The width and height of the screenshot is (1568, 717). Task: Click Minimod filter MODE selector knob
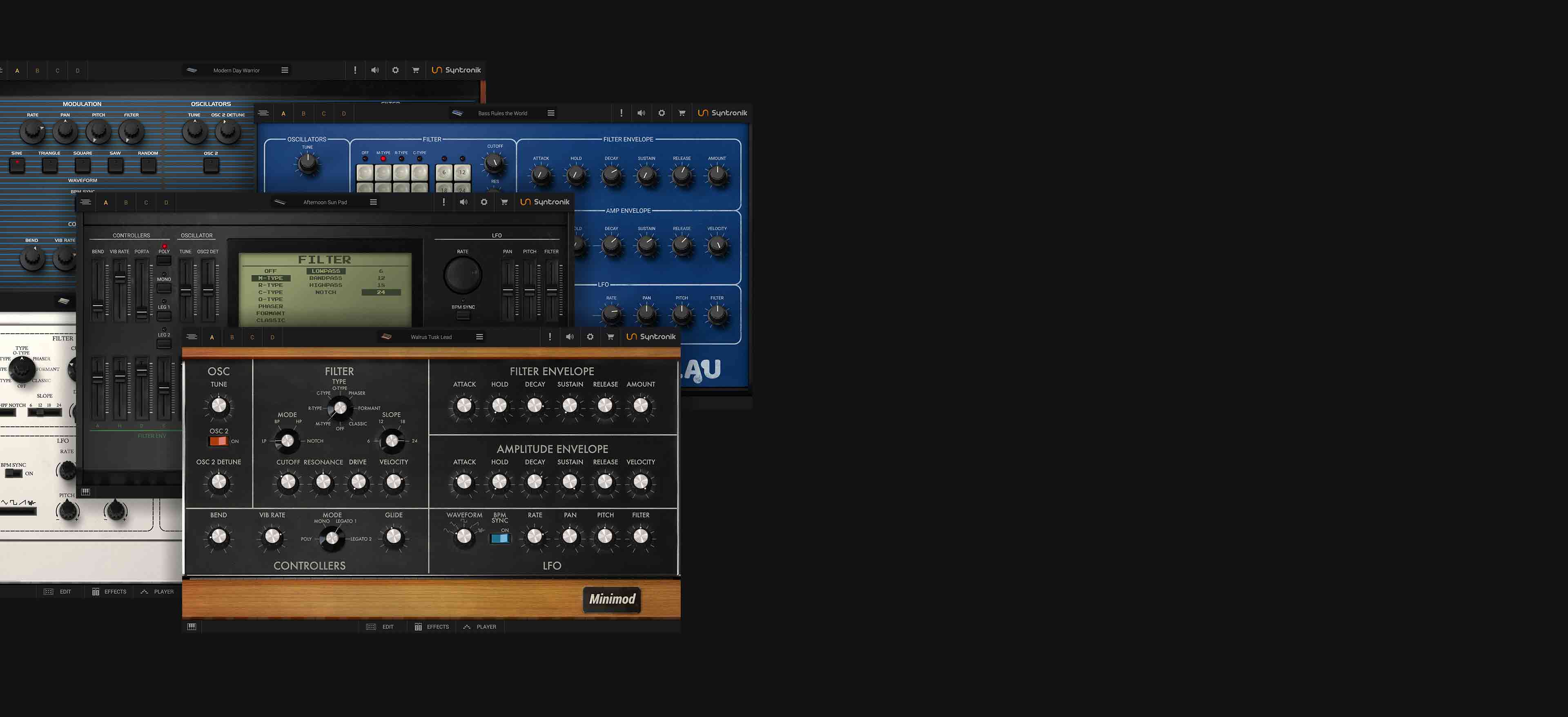pos(287,441)
